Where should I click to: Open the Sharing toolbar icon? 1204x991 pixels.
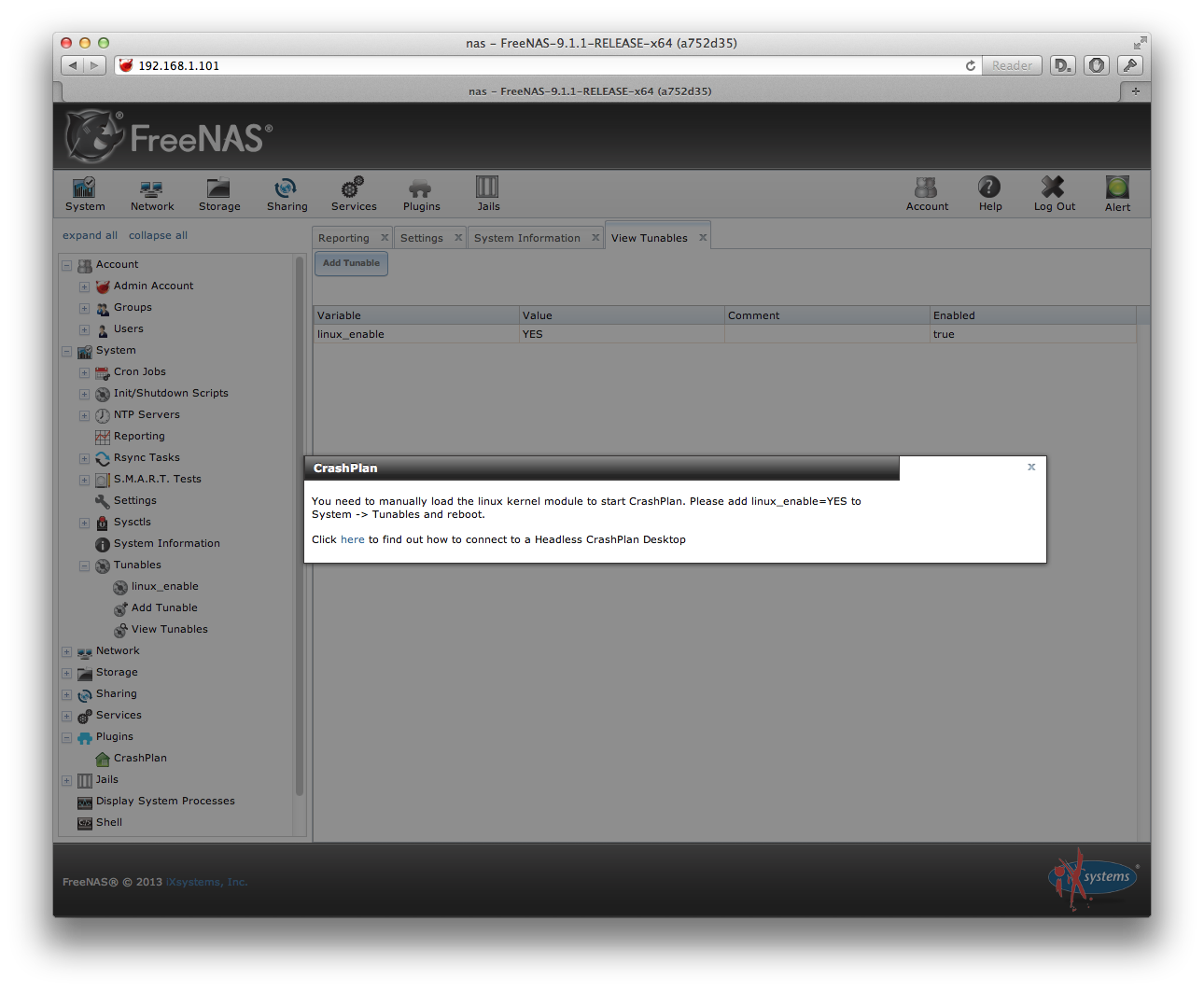287,194
